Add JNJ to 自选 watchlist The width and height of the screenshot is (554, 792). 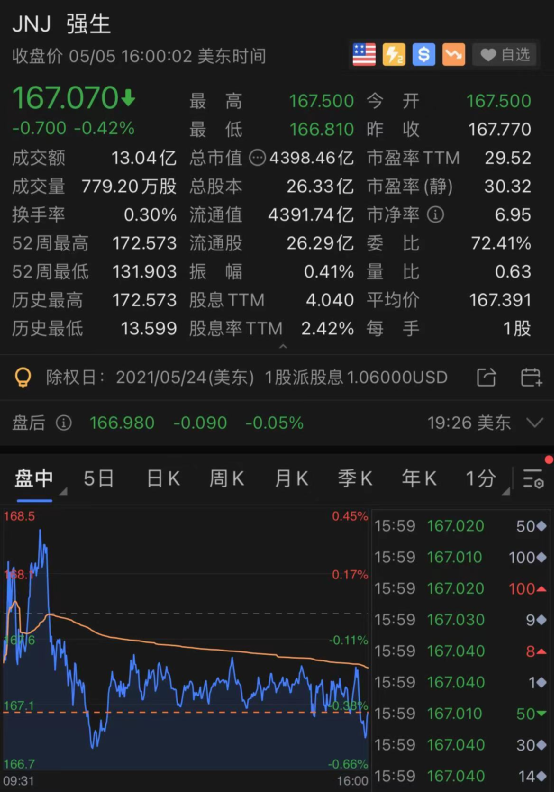[x=505, y=55]
